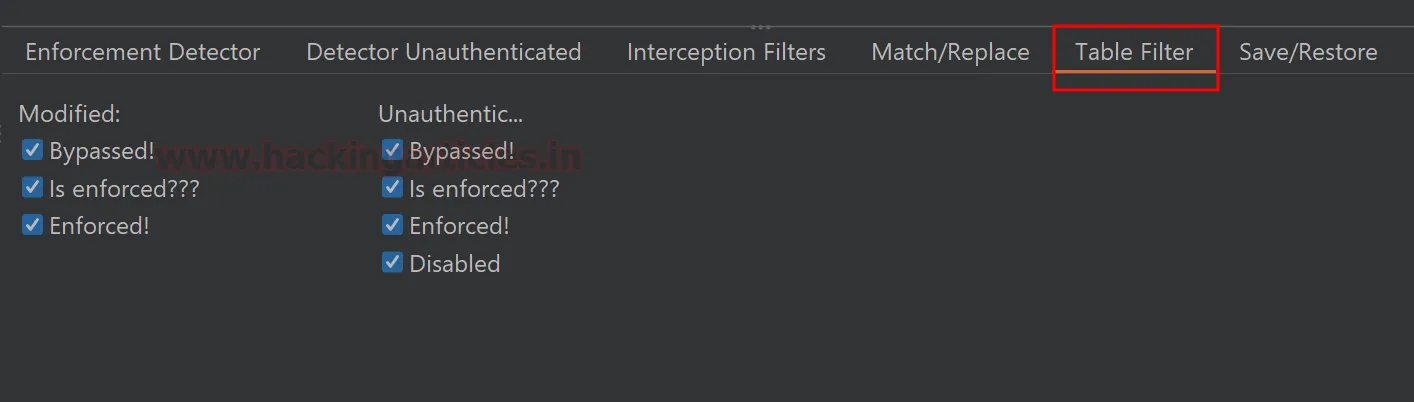
Task: Click 'Enforced!' label text under Modified
Action: click(x=99, y=226)
